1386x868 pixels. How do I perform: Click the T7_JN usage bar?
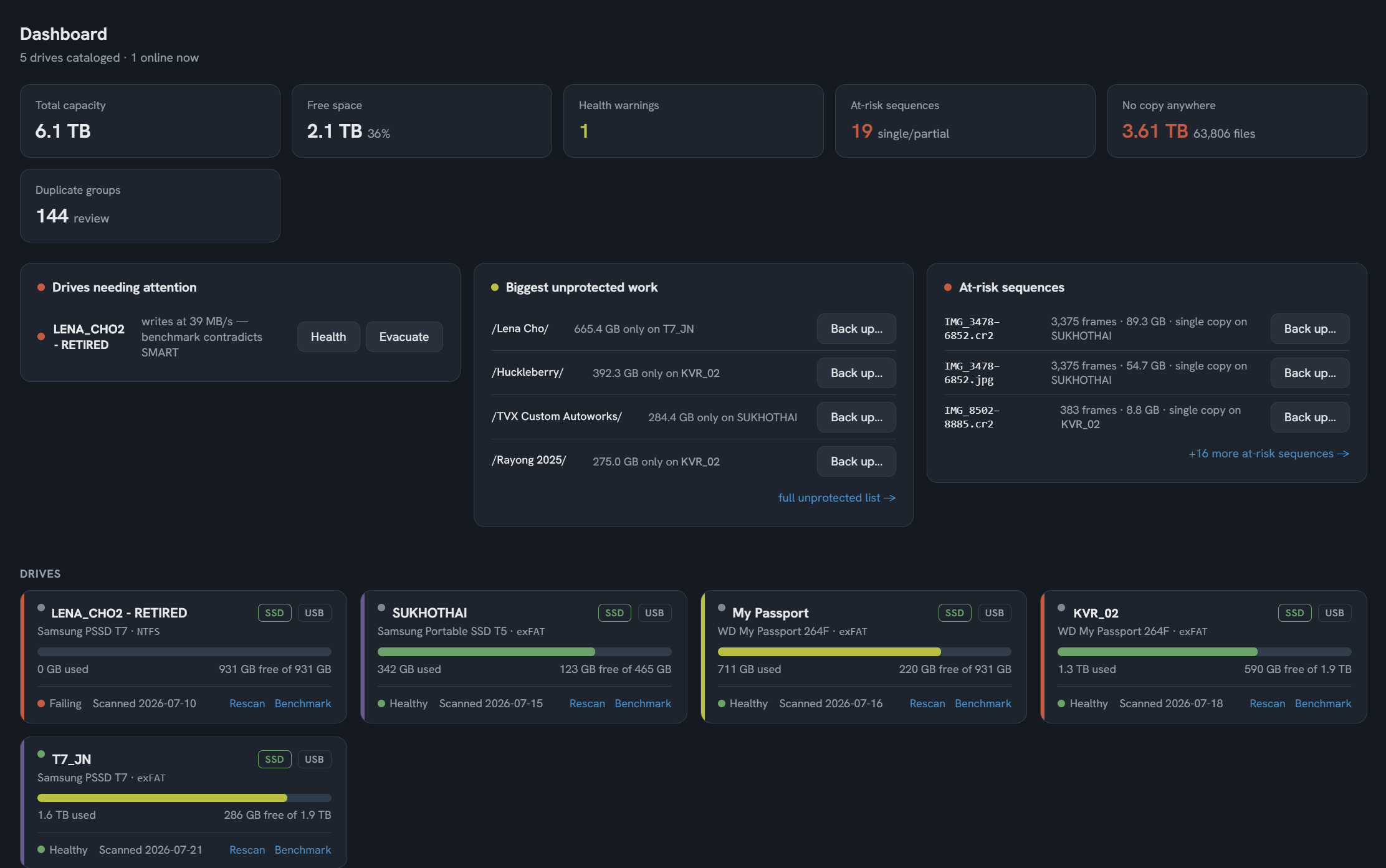pyautogui.click(x=184, y=798)
